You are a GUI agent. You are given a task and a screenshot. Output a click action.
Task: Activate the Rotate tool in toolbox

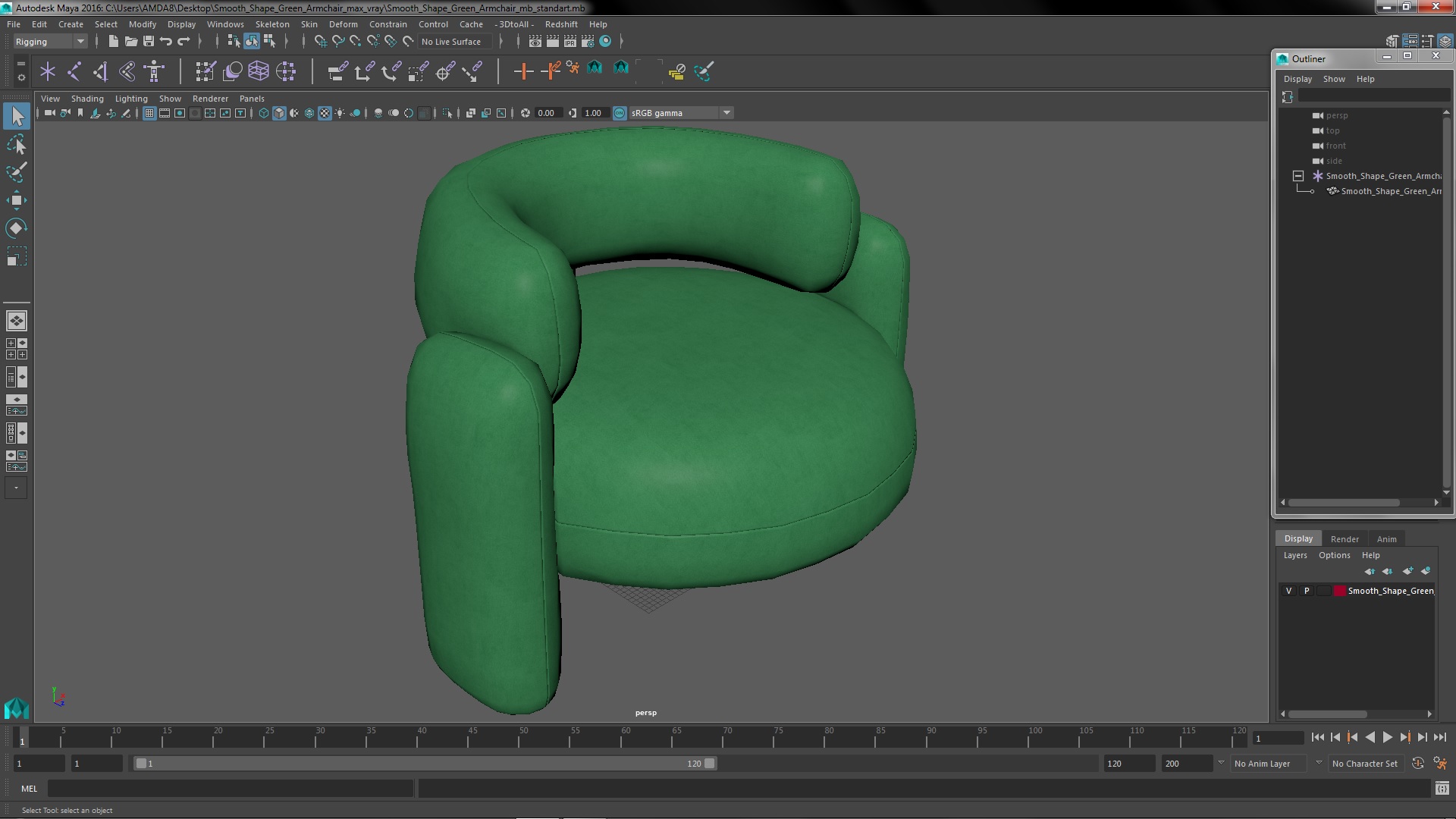point(17,228)
